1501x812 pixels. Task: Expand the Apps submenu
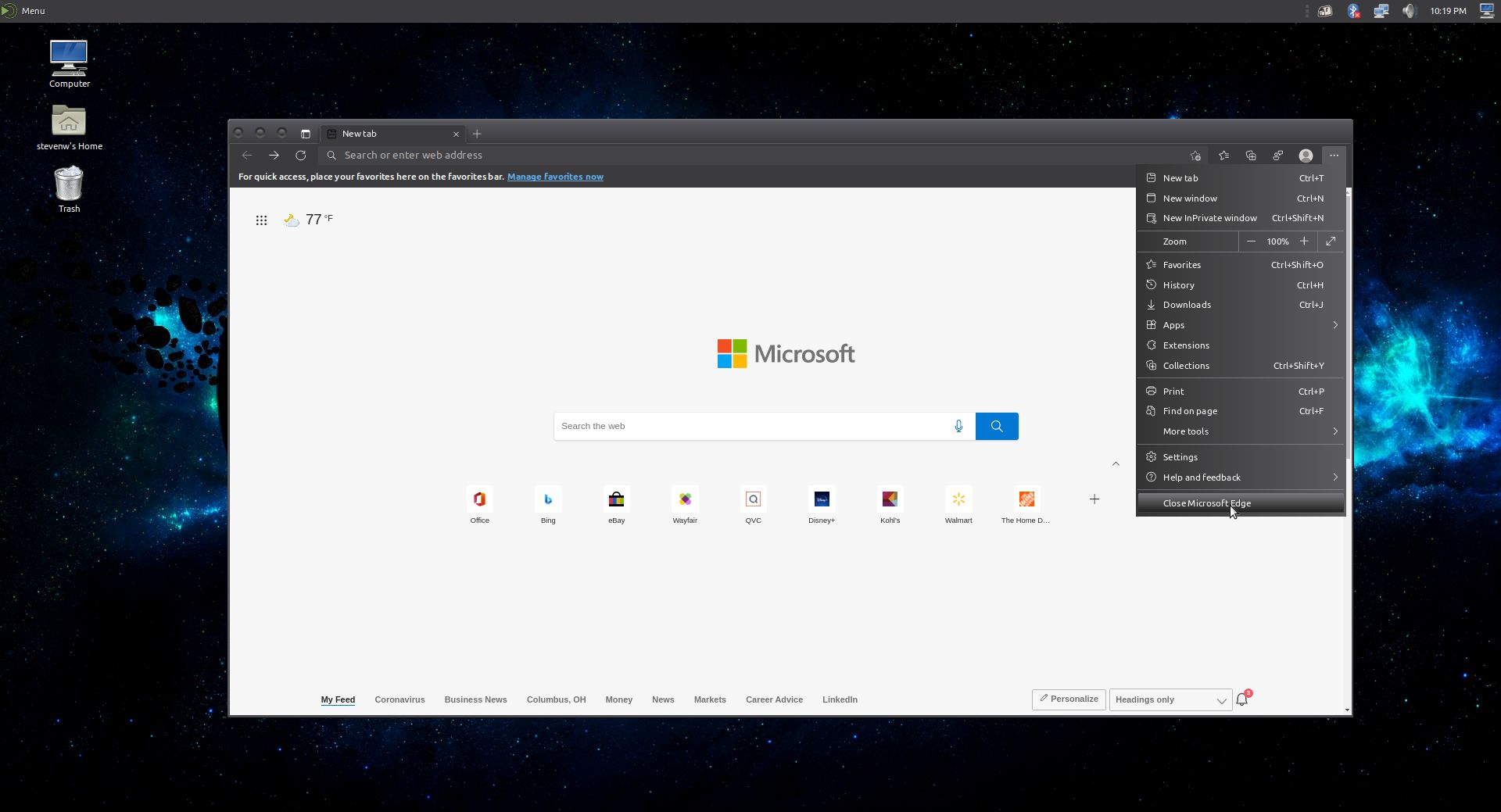[1241, 325]
